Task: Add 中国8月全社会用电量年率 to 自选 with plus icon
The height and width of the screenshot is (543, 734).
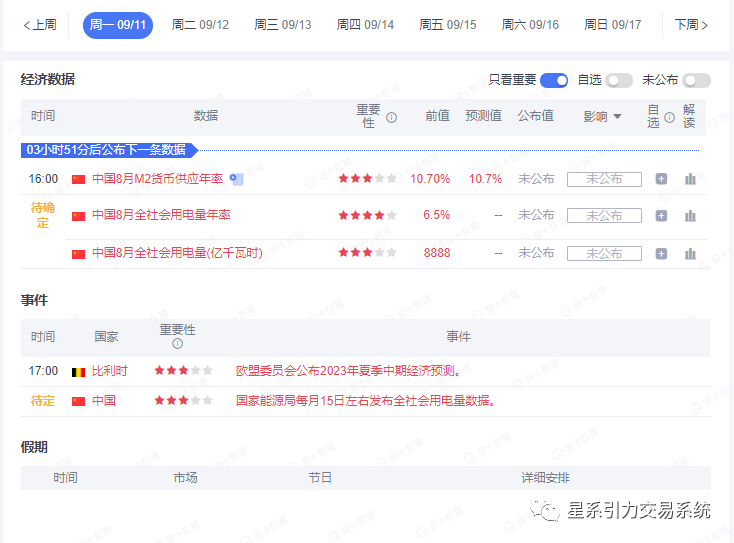Action: (x=661, y=216)
